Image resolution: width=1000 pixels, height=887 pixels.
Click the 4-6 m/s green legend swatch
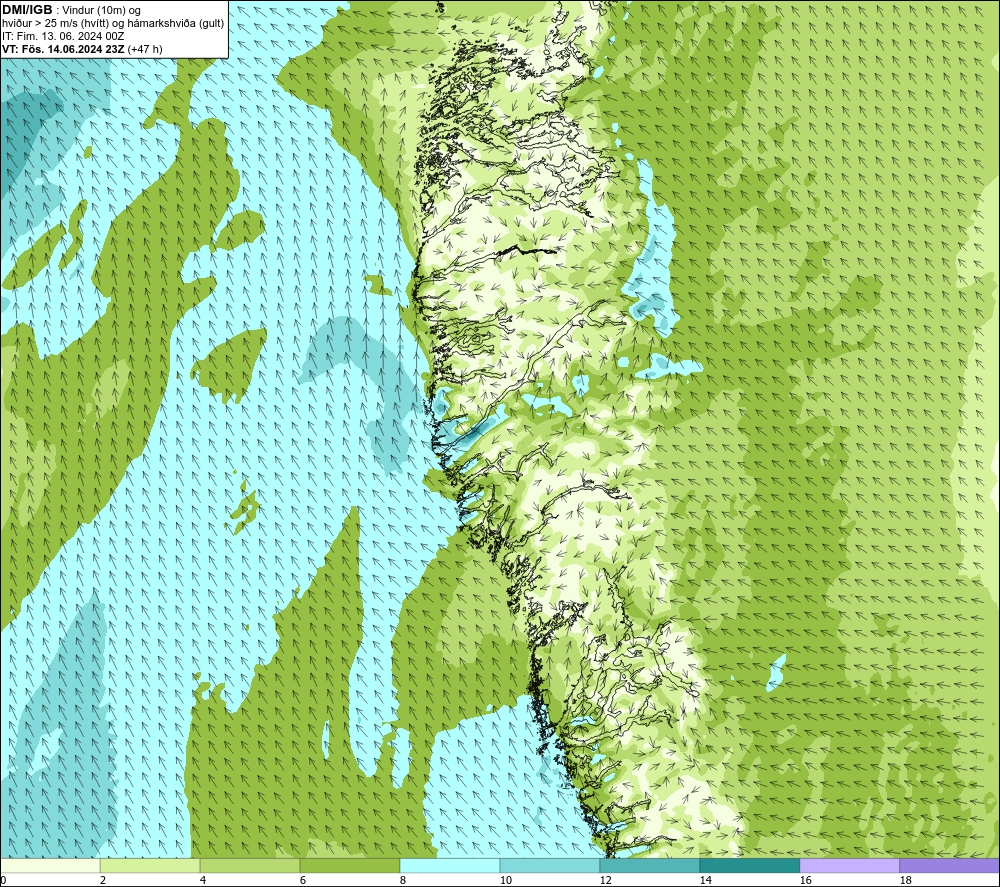[250, 866]
